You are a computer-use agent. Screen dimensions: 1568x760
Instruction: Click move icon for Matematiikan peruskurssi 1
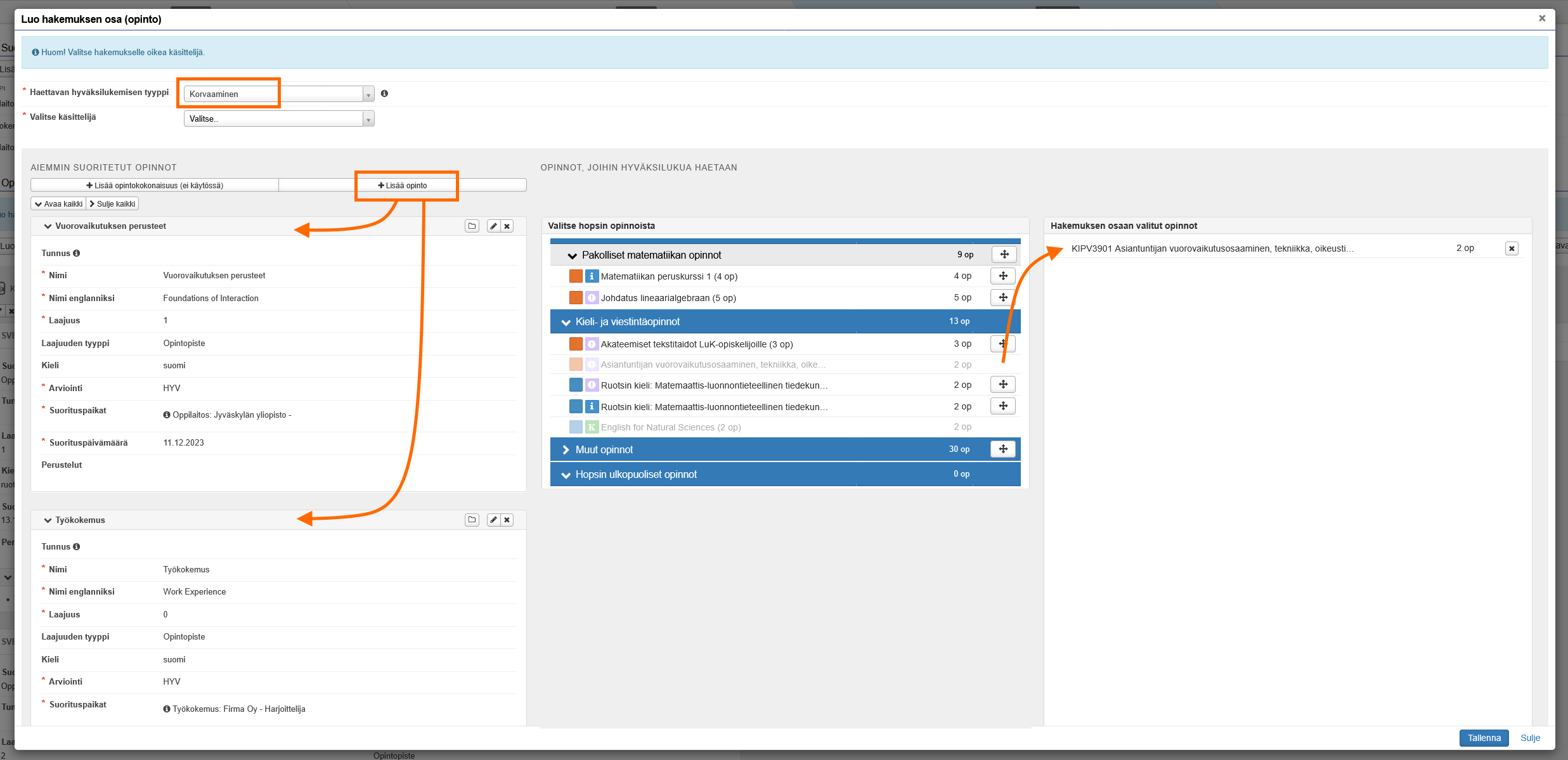click(x=1003, y=276)
